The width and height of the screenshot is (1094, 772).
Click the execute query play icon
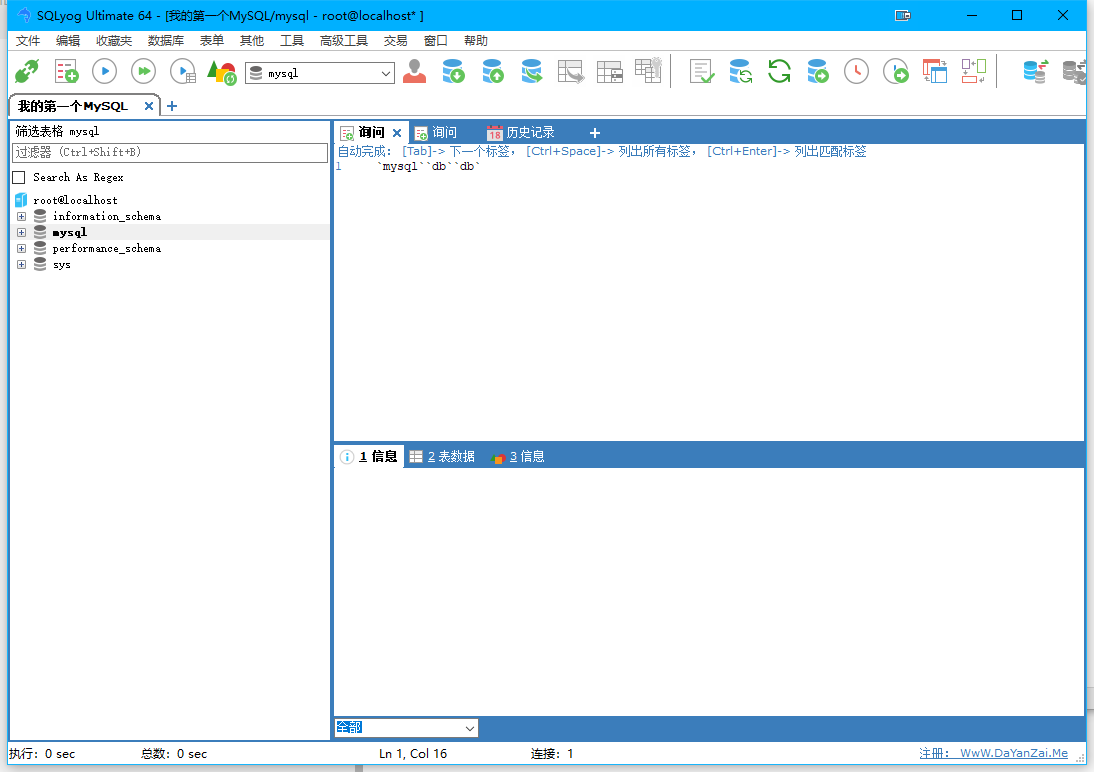tap(105, 71)
